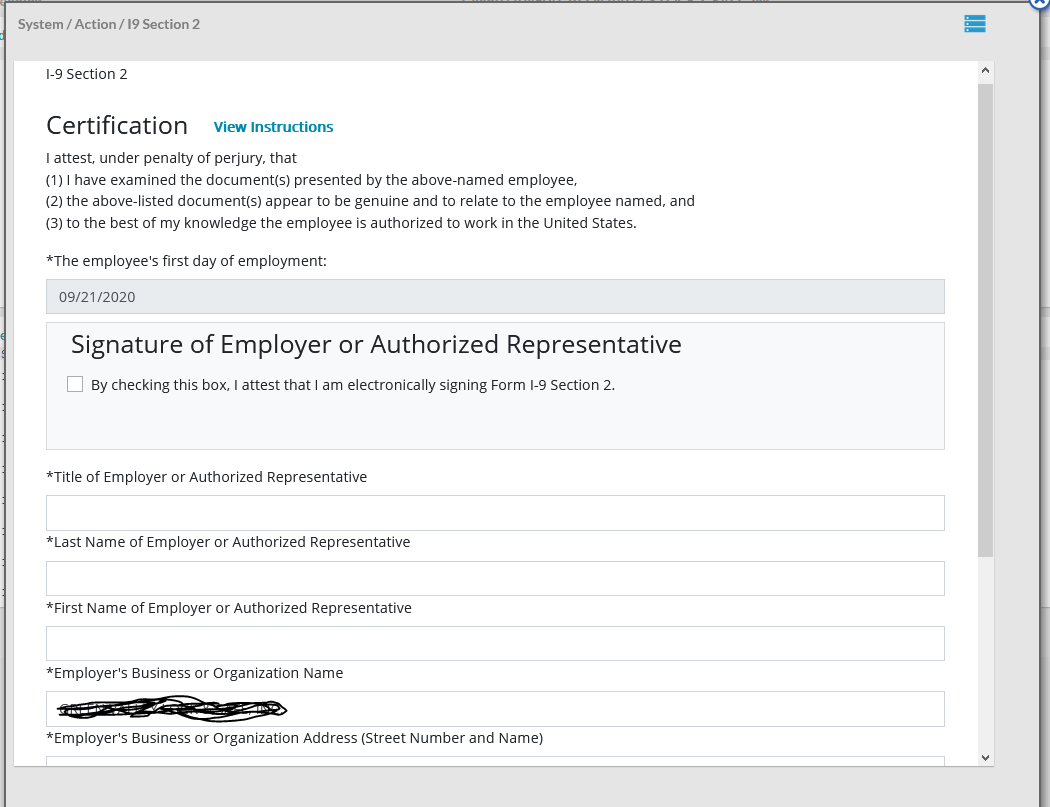
Task: Close the I9 Section 2 dialog
Action: [1040, 3]
